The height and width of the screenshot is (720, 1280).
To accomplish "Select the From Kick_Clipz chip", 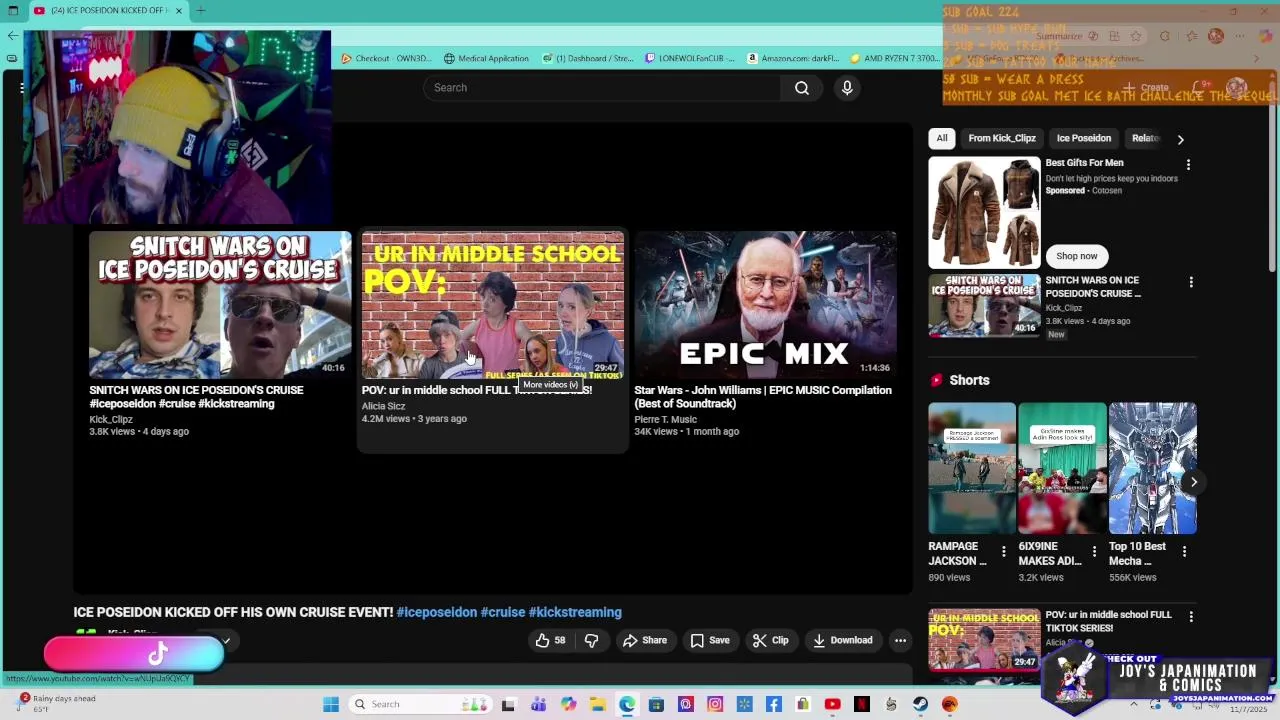I will click(x=1002, y=138).
